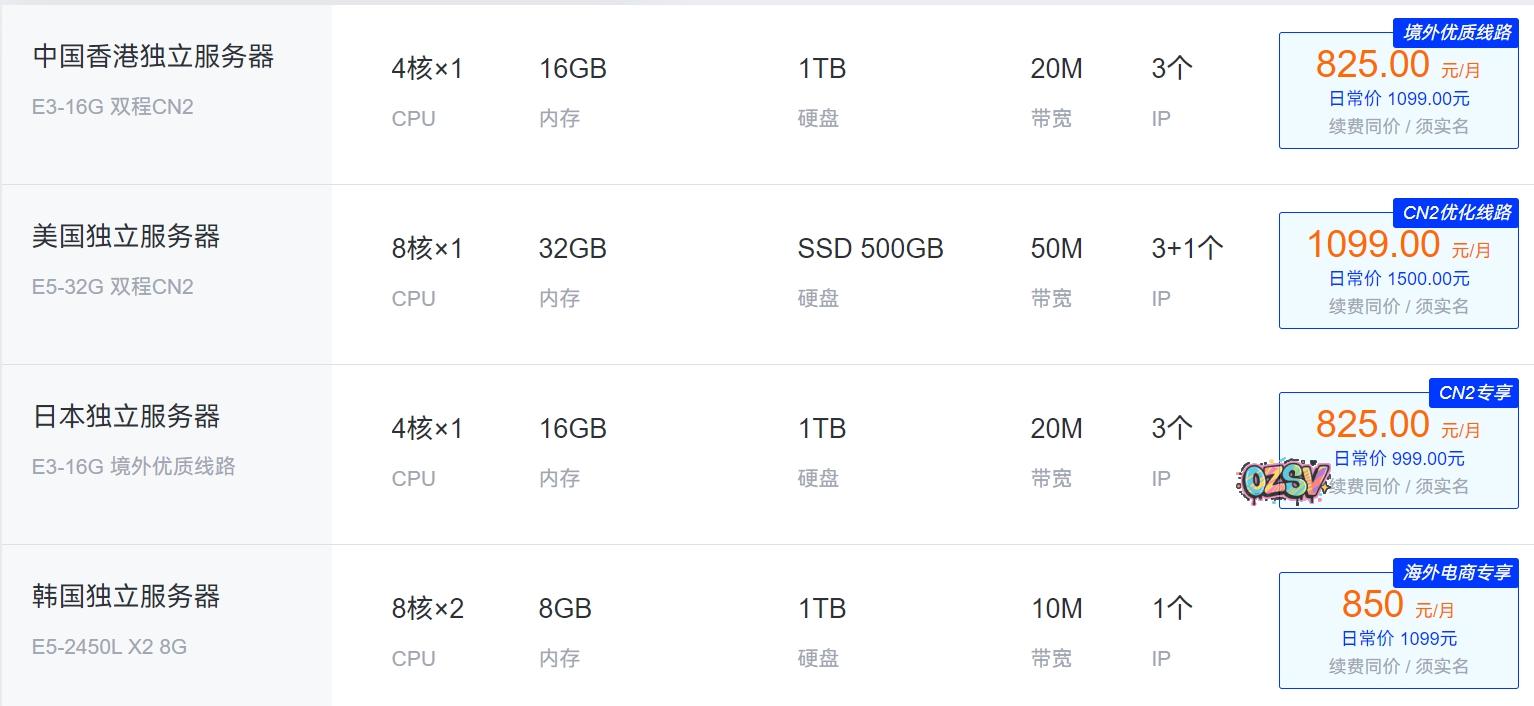
Task: Click the E3-16G 双程CN2 subtitle
Action: point(113,107)
